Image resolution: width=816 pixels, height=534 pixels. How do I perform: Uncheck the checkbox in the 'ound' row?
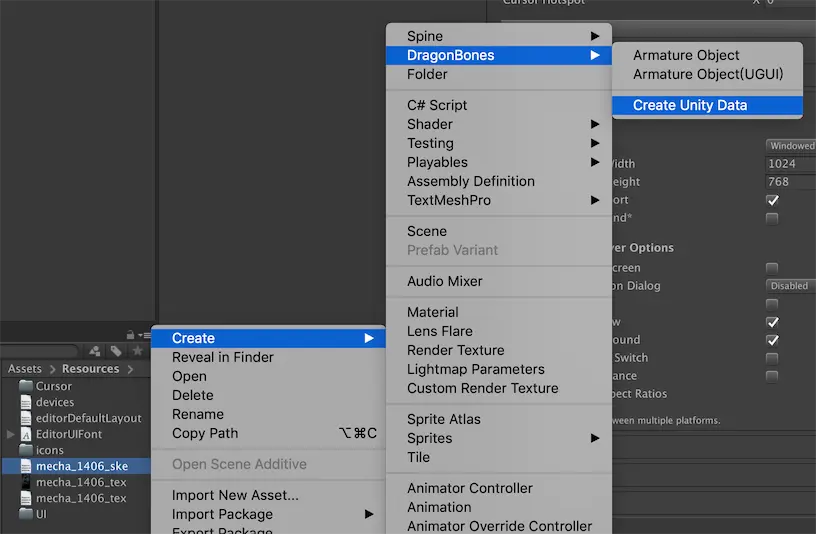772,340
